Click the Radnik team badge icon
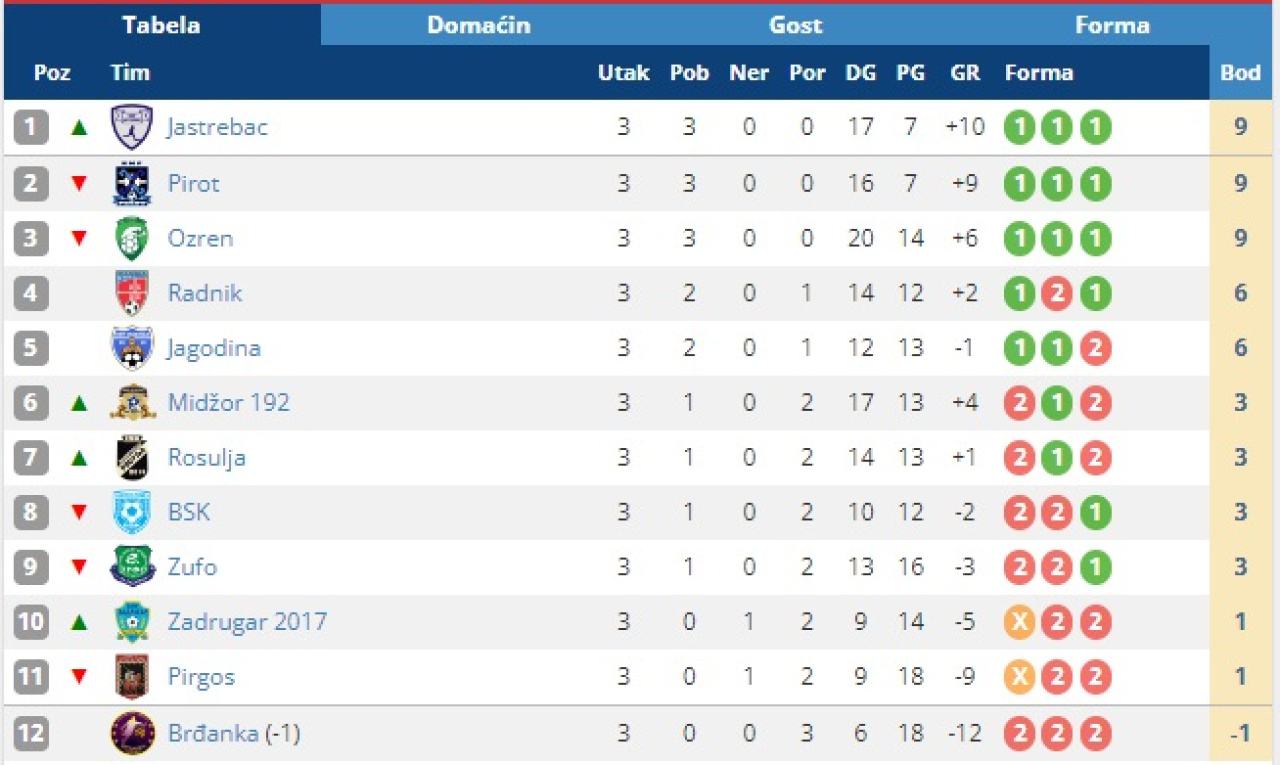The image size is (1280, 765). pos(131,294)
